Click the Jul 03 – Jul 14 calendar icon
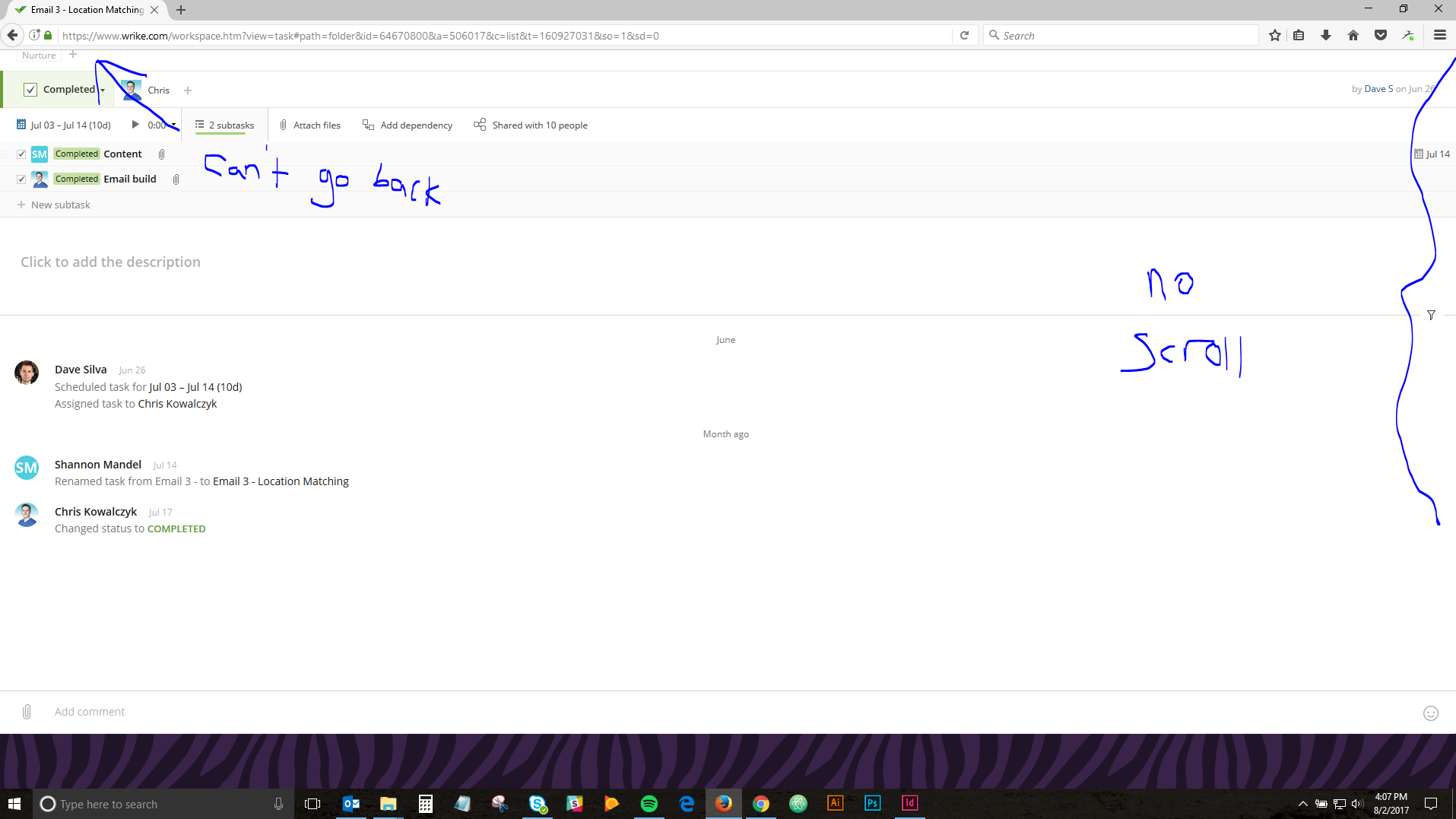The height and width of the screenshot is (819, 1456). [x=21, y=125]
